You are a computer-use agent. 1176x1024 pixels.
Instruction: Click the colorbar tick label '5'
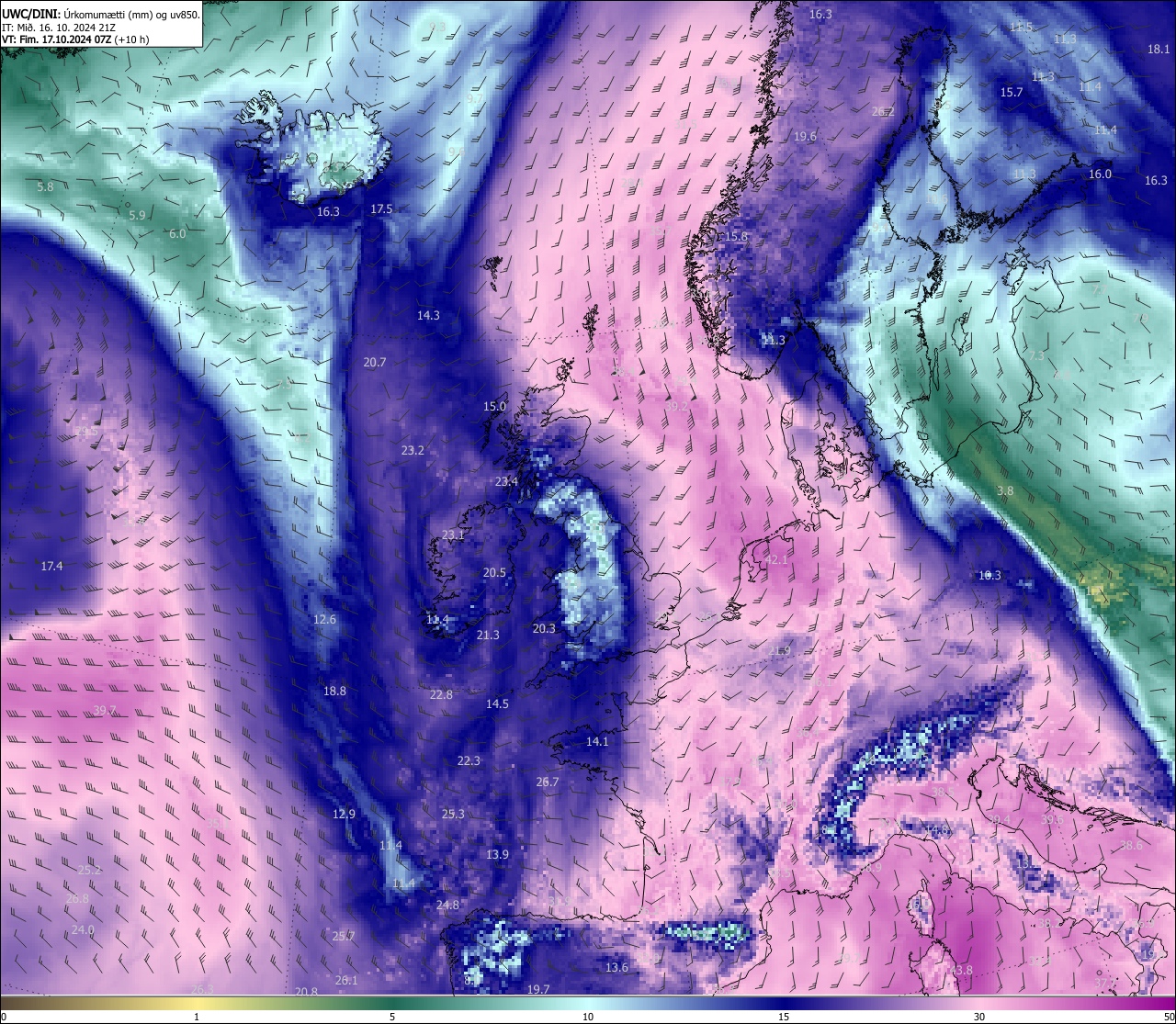(x=392, y=1017)
